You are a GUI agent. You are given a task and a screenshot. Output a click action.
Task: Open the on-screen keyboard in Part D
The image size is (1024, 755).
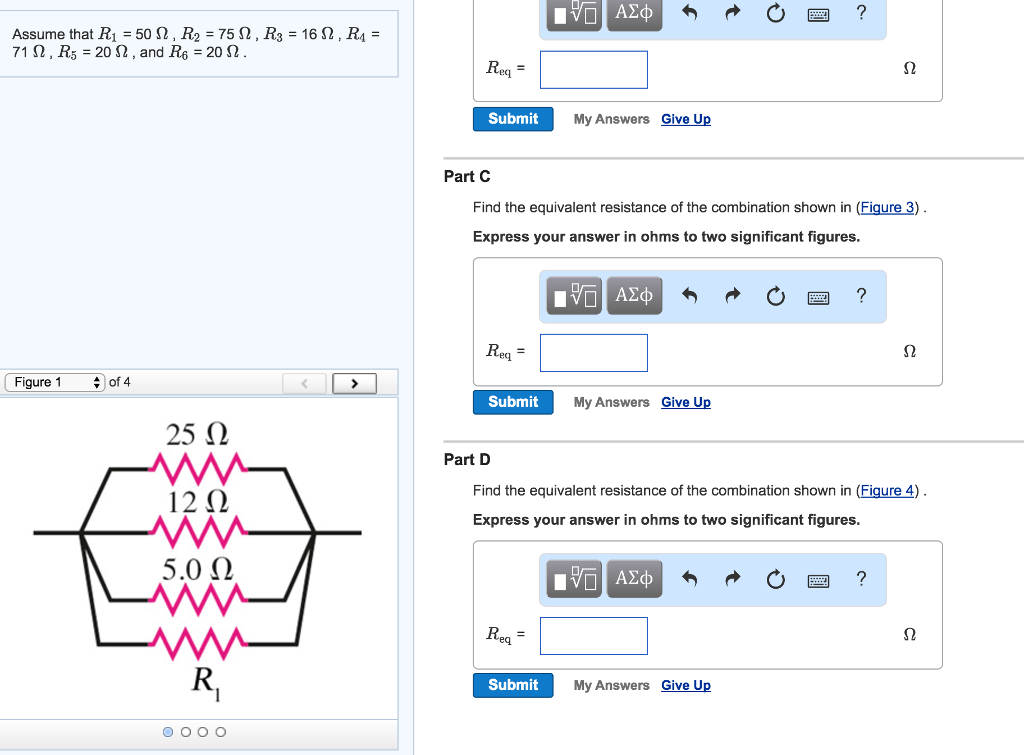pyautogui.click(x=818, y=579)
